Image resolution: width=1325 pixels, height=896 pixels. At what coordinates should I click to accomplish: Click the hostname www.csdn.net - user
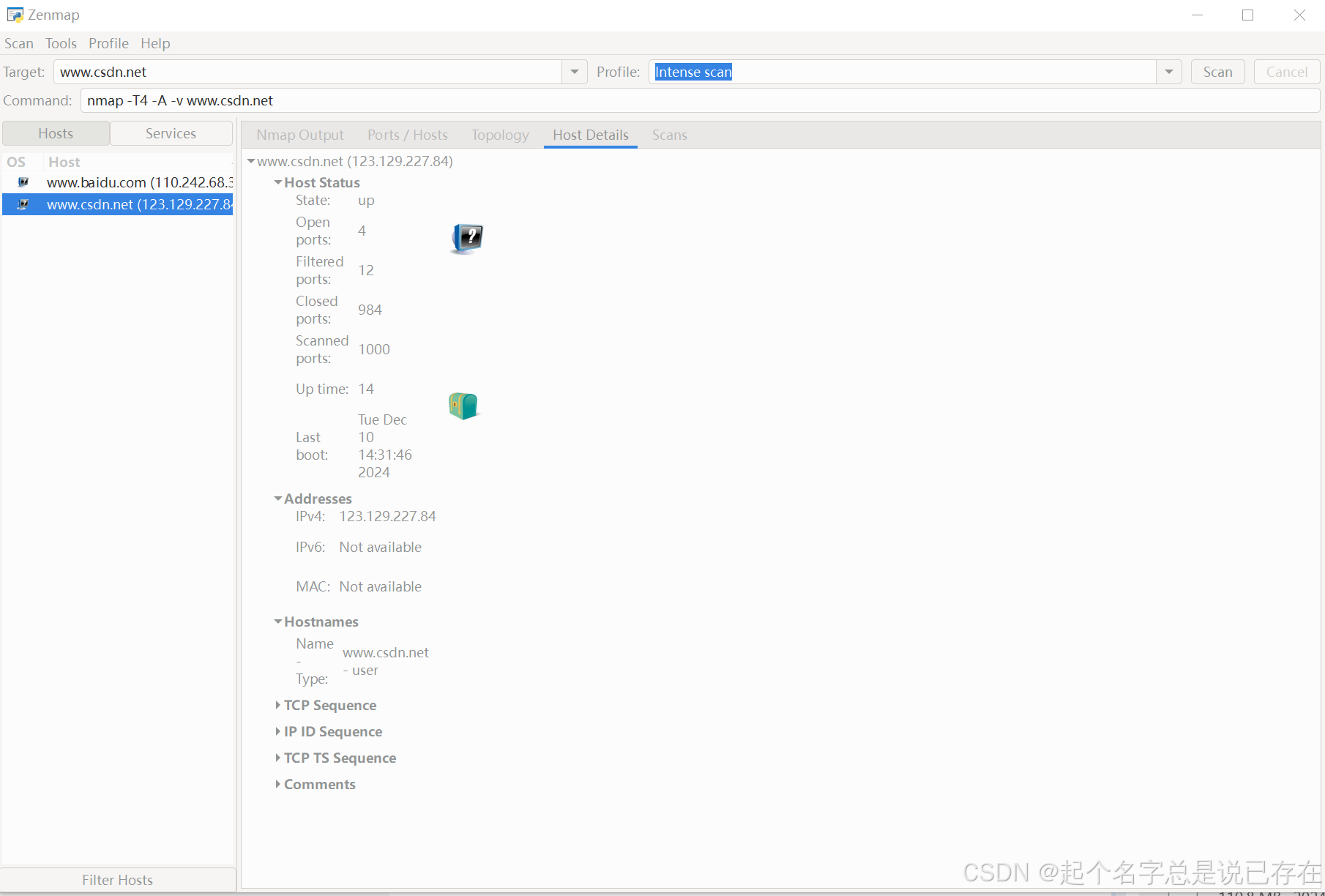(x=386, y=661)
